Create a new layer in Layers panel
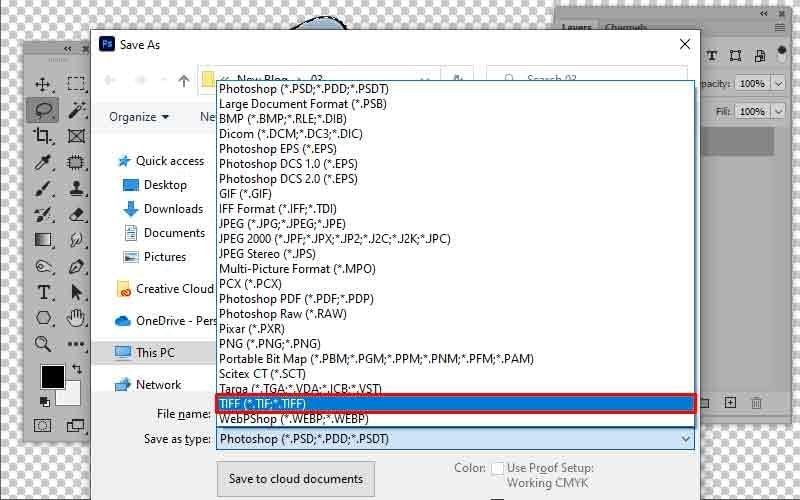This screenshot has width=800, height=500. click(730, 403)
